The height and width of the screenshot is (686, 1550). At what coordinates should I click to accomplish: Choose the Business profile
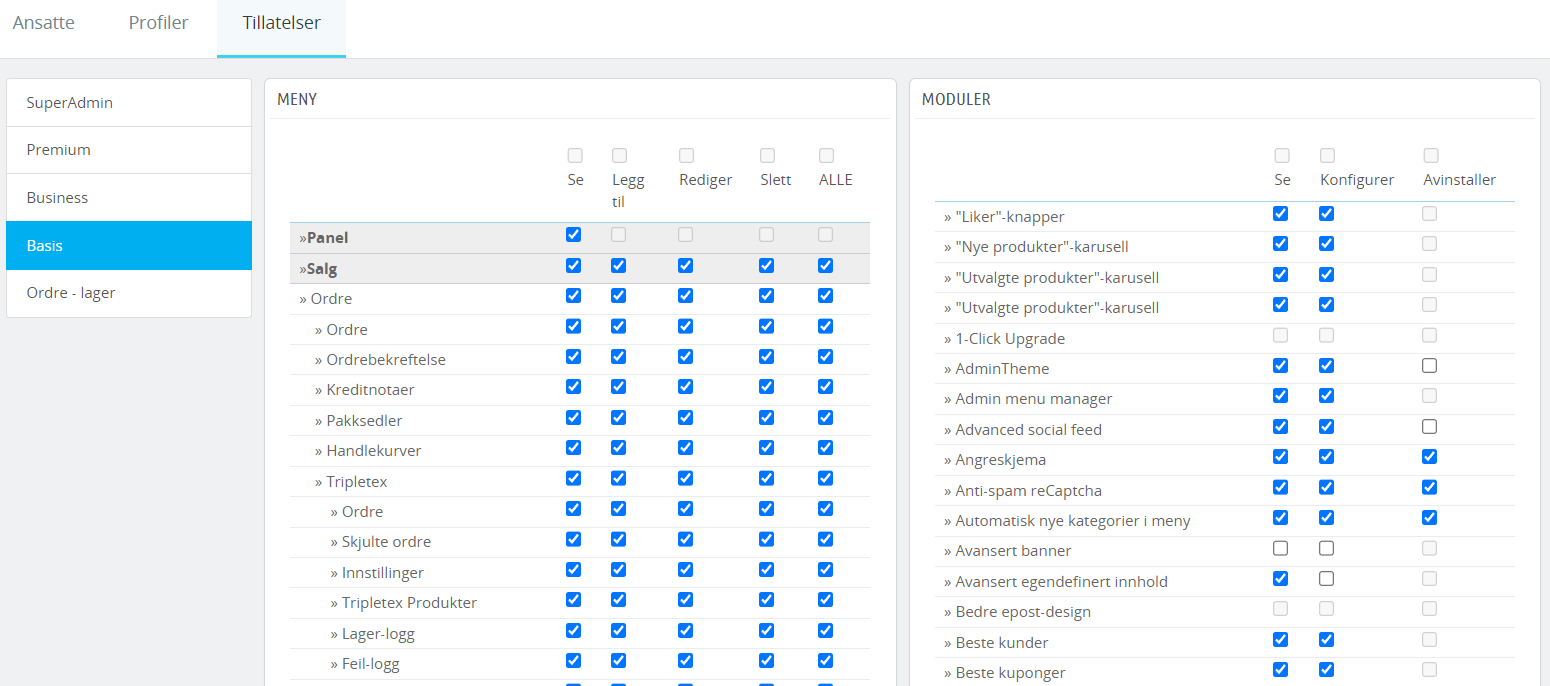(x=129, y=198)
